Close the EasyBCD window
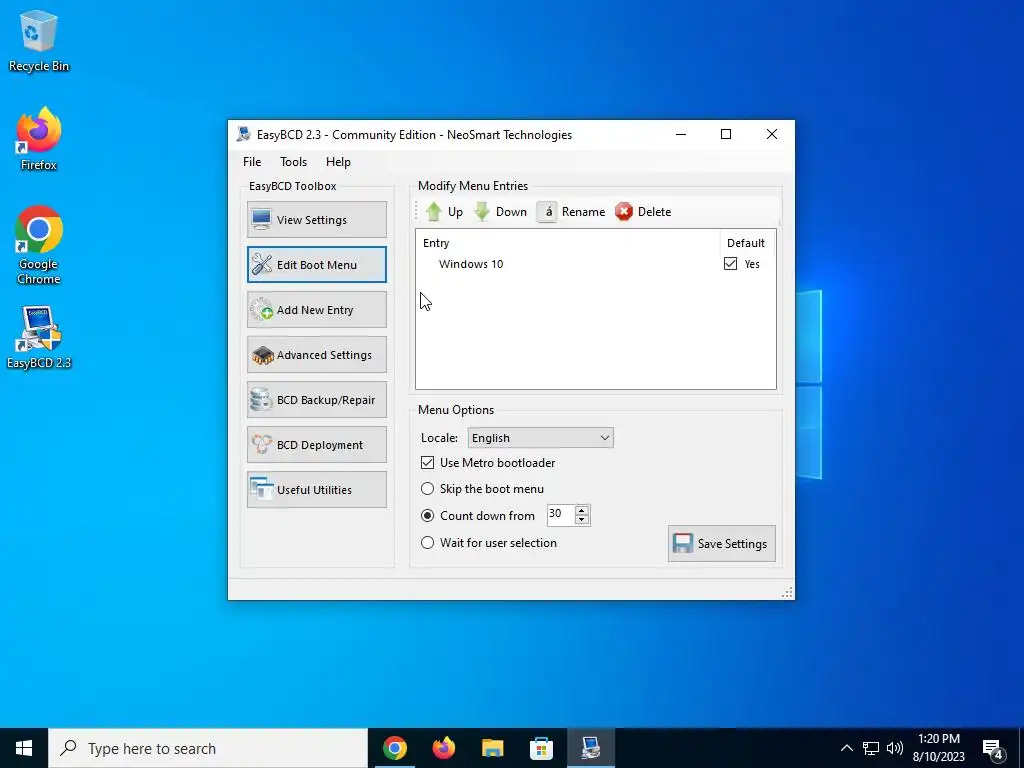Screen dimensions: 1024x768 [x=772, y=135]
